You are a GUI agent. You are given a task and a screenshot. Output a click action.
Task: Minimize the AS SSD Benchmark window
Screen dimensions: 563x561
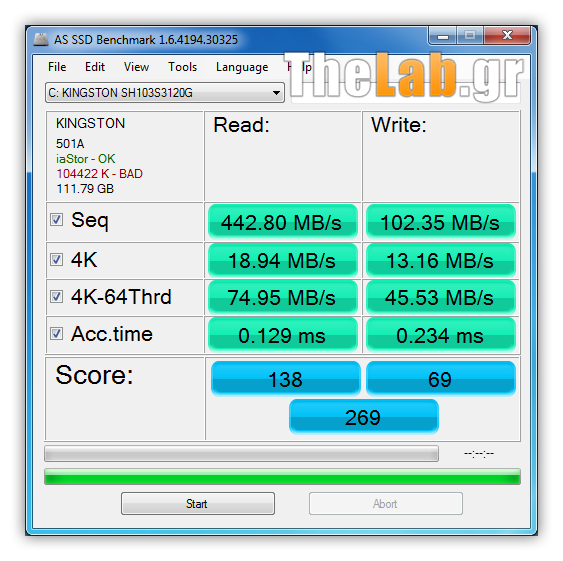pos(442,36)
